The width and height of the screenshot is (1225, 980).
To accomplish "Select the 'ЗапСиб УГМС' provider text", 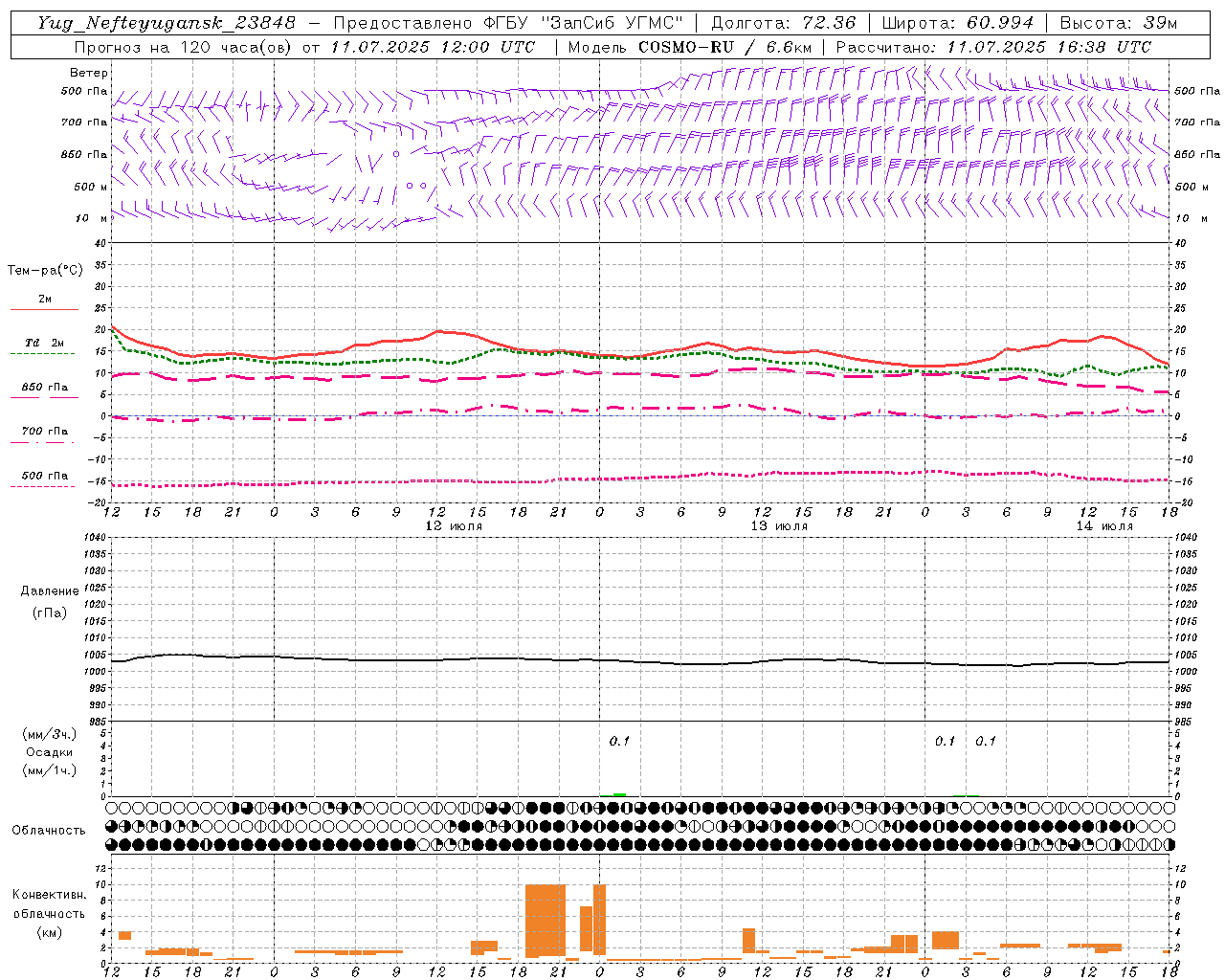I will [614, 23].
